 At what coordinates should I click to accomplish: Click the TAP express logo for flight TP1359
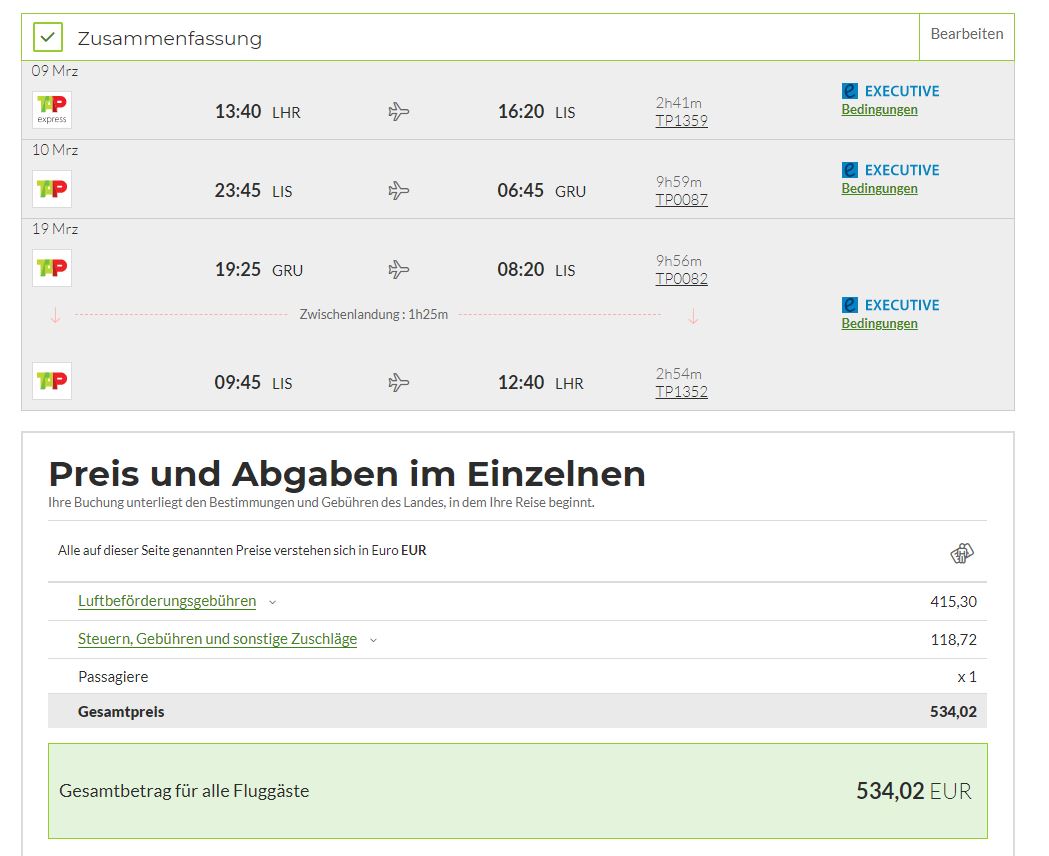(52, 110)
